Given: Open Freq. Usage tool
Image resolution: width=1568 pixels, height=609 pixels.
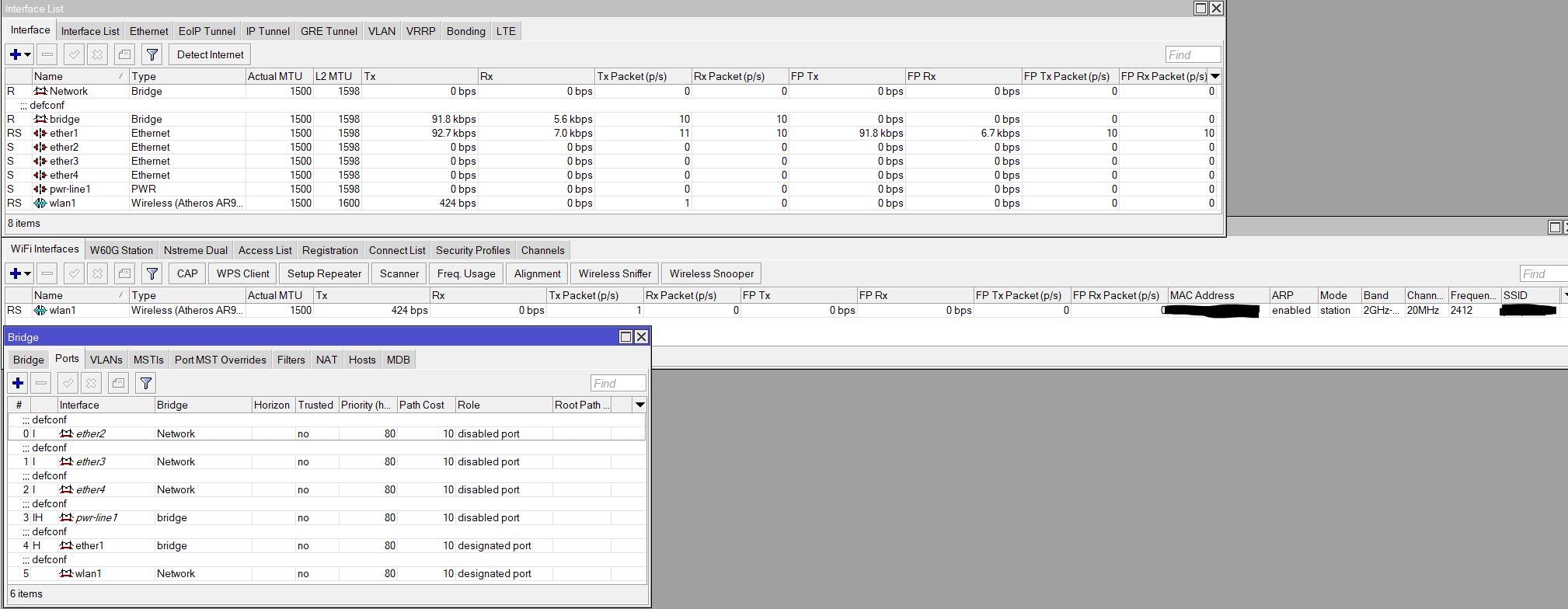Looking at the screenshot, I should click(466, 273).
